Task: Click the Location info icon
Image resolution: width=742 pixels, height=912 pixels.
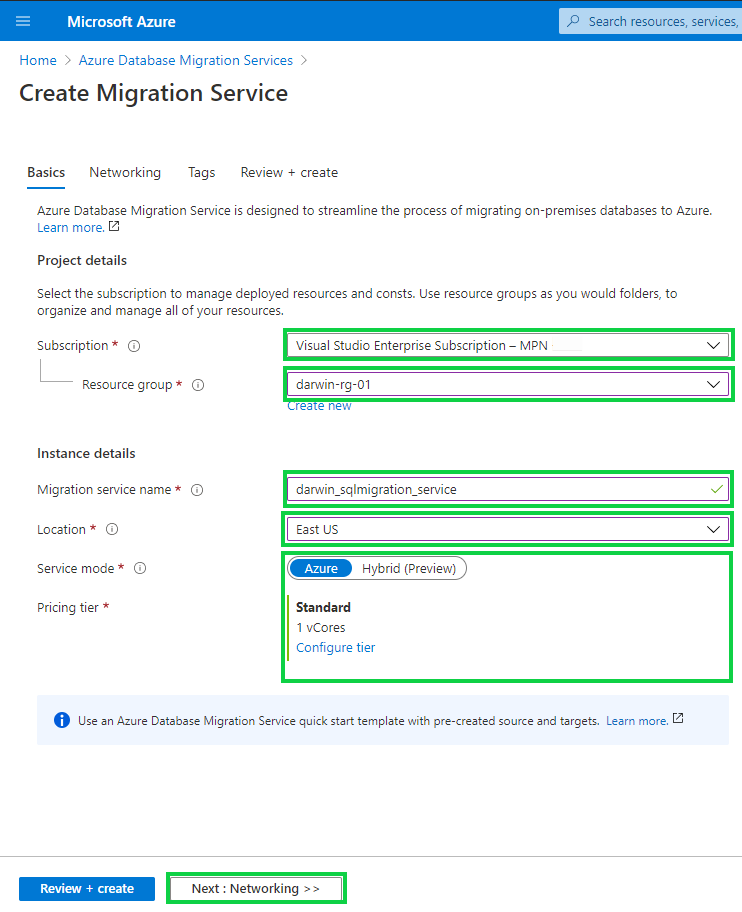Action: click(112, 529)
